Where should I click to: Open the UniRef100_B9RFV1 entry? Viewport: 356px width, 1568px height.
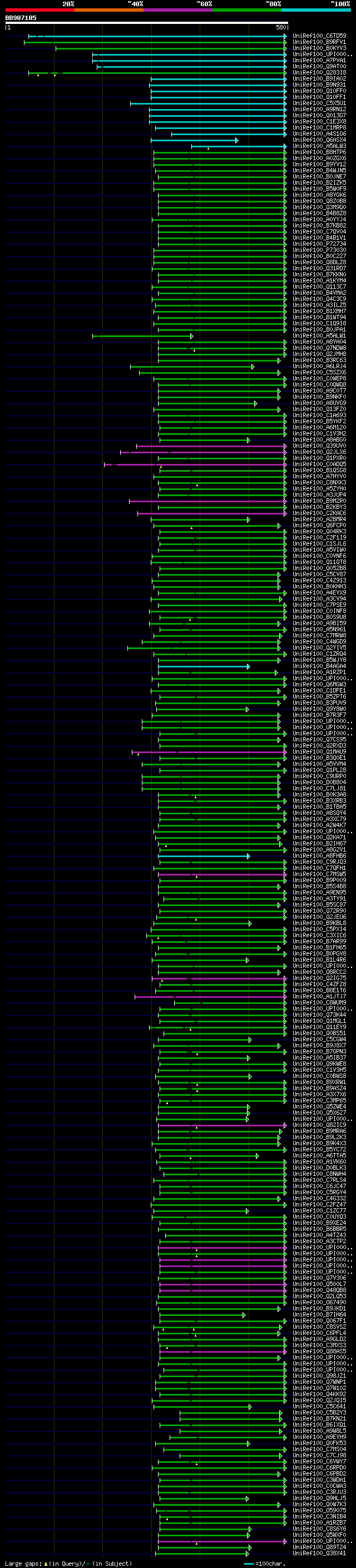click(319, 43)
